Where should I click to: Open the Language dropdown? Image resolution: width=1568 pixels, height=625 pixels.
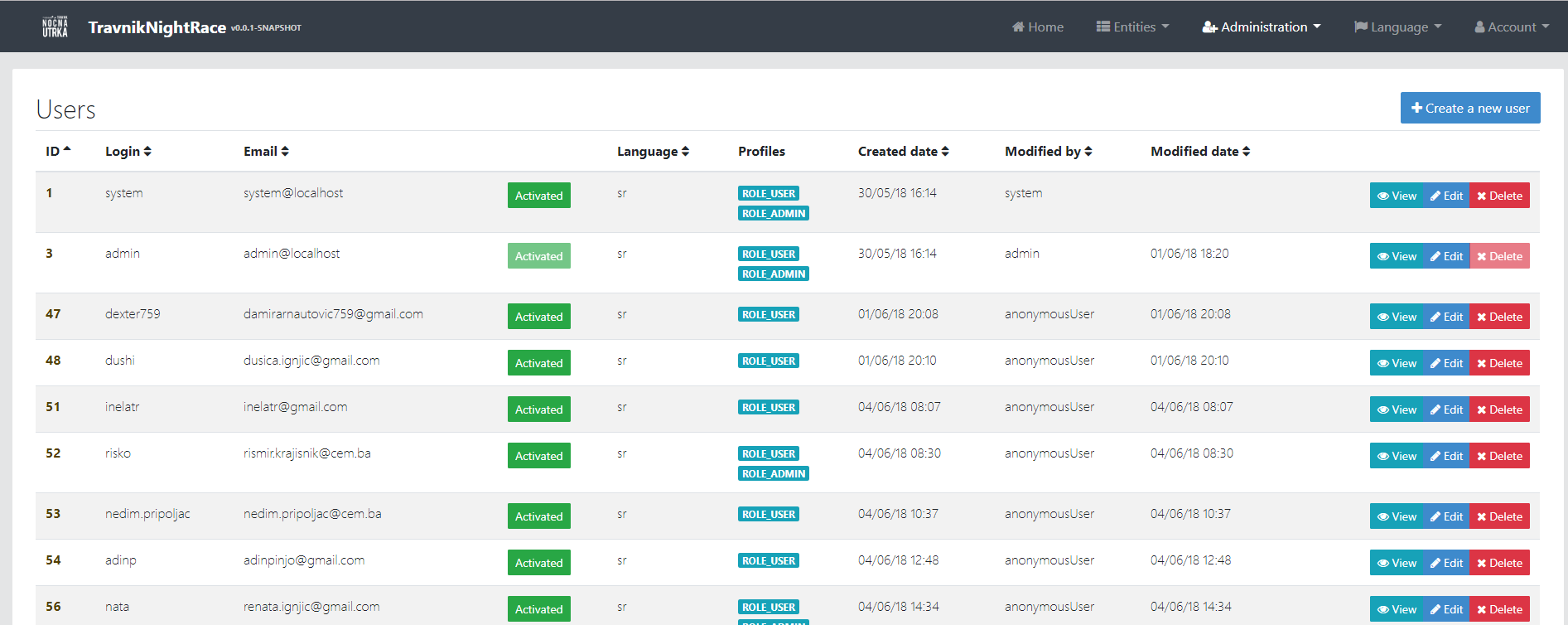[1398, 27]
